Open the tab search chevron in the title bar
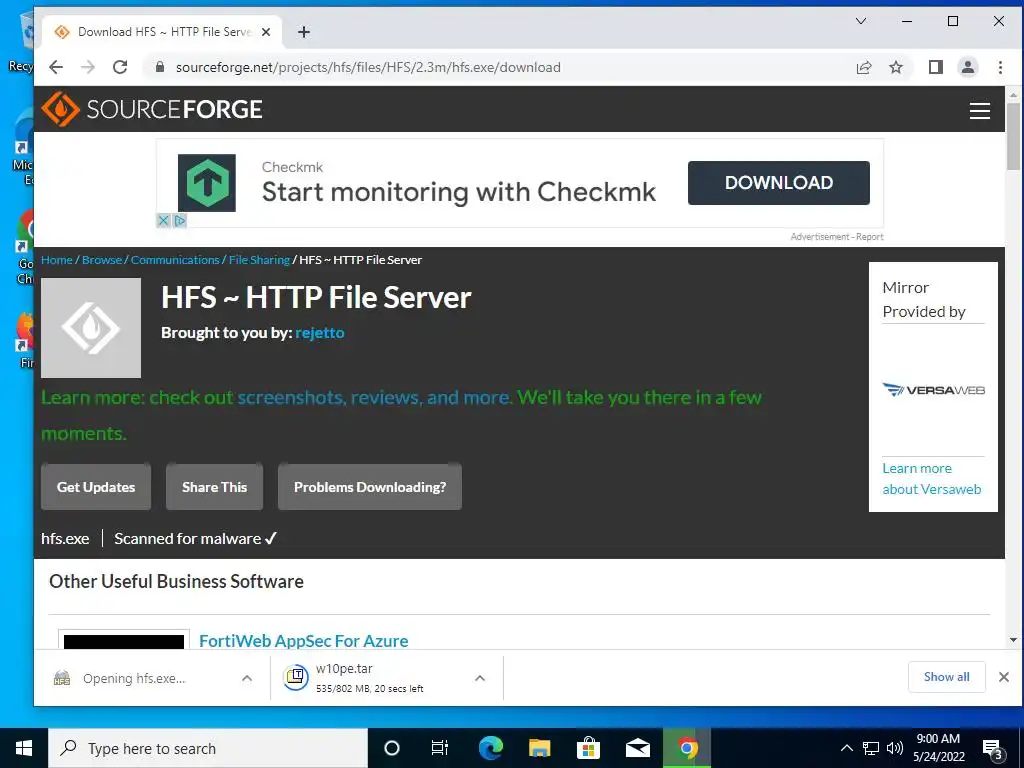This screenshot has width=1024, height=768. tap(861, 21)
